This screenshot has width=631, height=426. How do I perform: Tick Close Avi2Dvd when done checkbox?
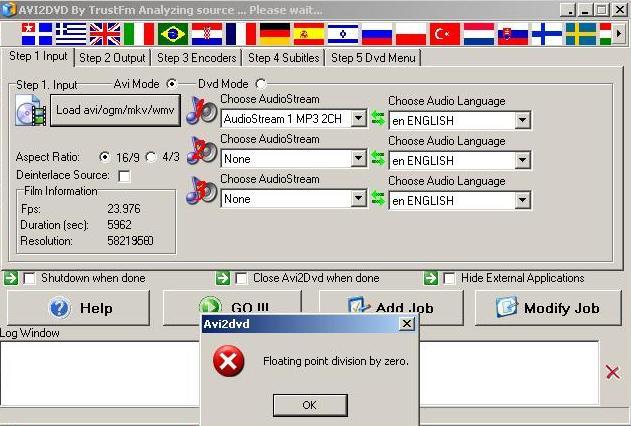(x=241, y=278)
